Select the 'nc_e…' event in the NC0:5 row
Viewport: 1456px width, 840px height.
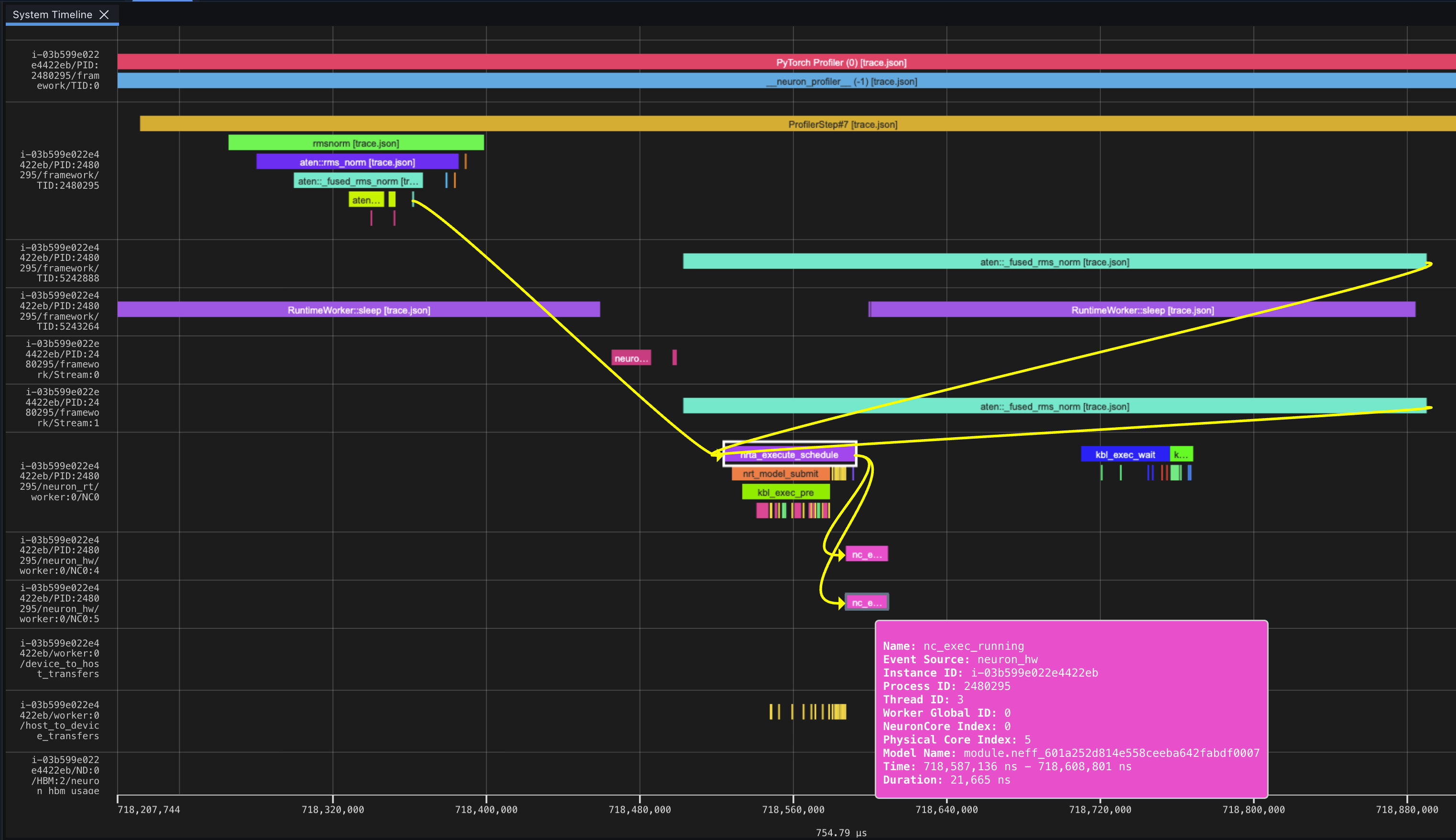tap(867, 603)
